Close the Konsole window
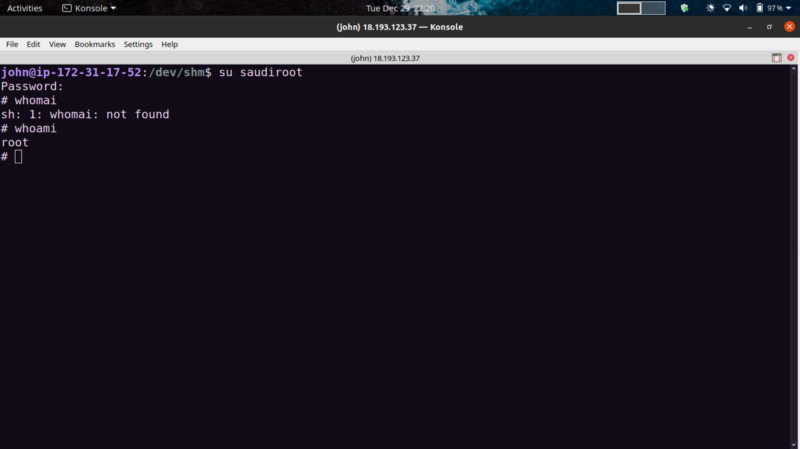This screenshot has height=449, width=800. pos(789,27)
